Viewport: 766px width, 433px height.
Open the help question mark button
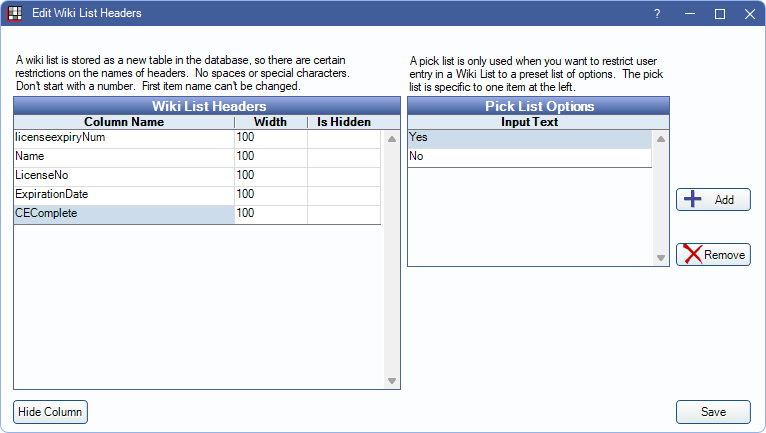point(657,14)
